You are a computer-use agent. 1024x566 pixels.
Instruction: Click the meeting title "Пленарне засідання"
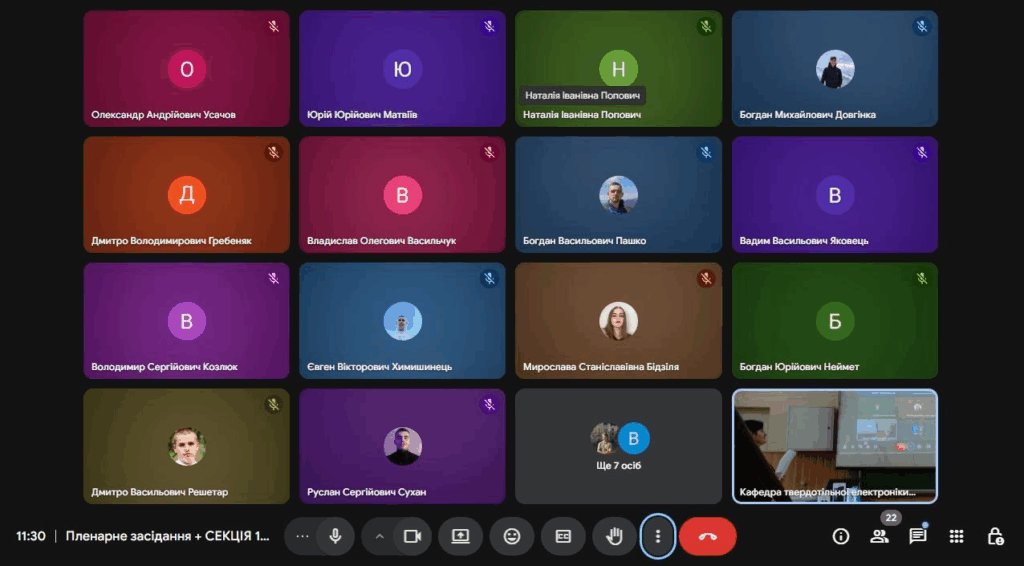(x=167, y=536)
